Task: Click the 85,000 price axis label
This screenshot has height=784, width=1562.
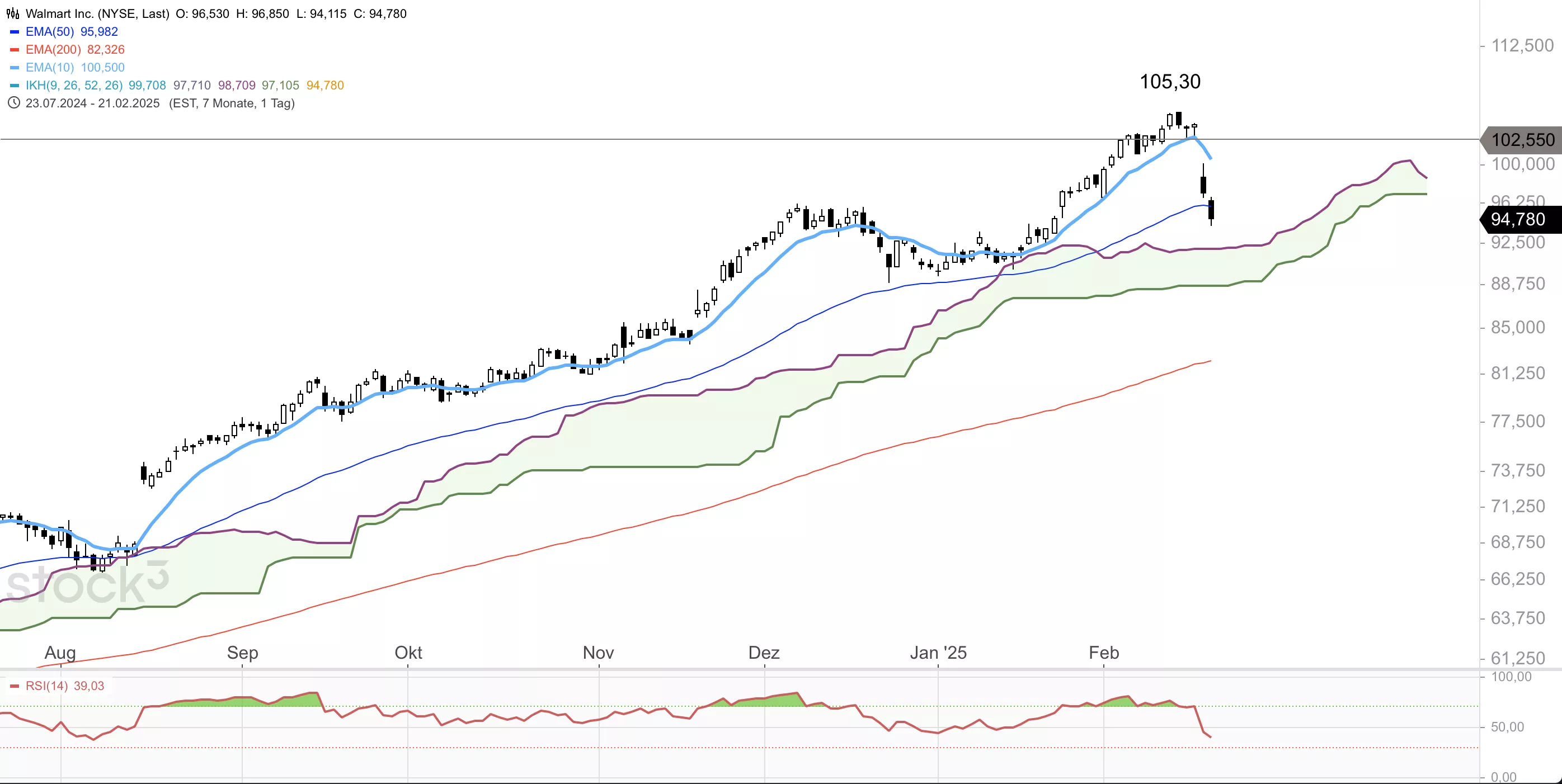Action: 1518,327
